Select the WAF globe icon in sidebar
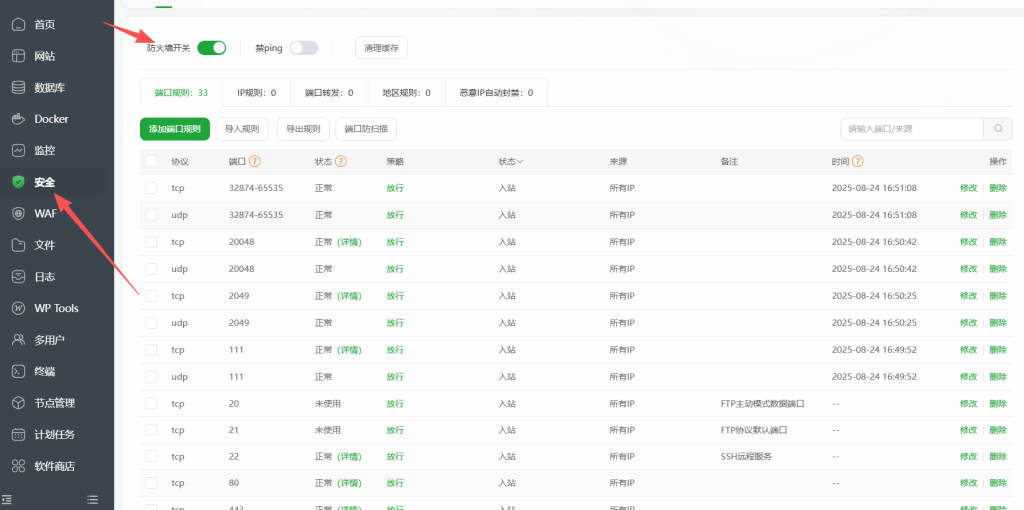Image resolution: width=1024 pixels, height=510 pixels. point(18,213)
